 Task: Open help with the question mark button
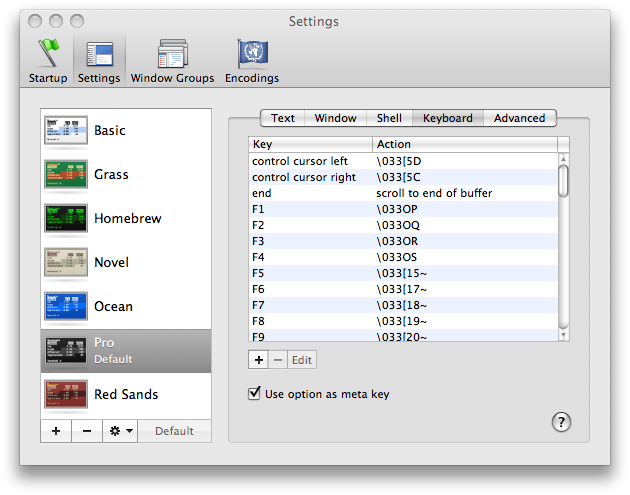[561, 422]
